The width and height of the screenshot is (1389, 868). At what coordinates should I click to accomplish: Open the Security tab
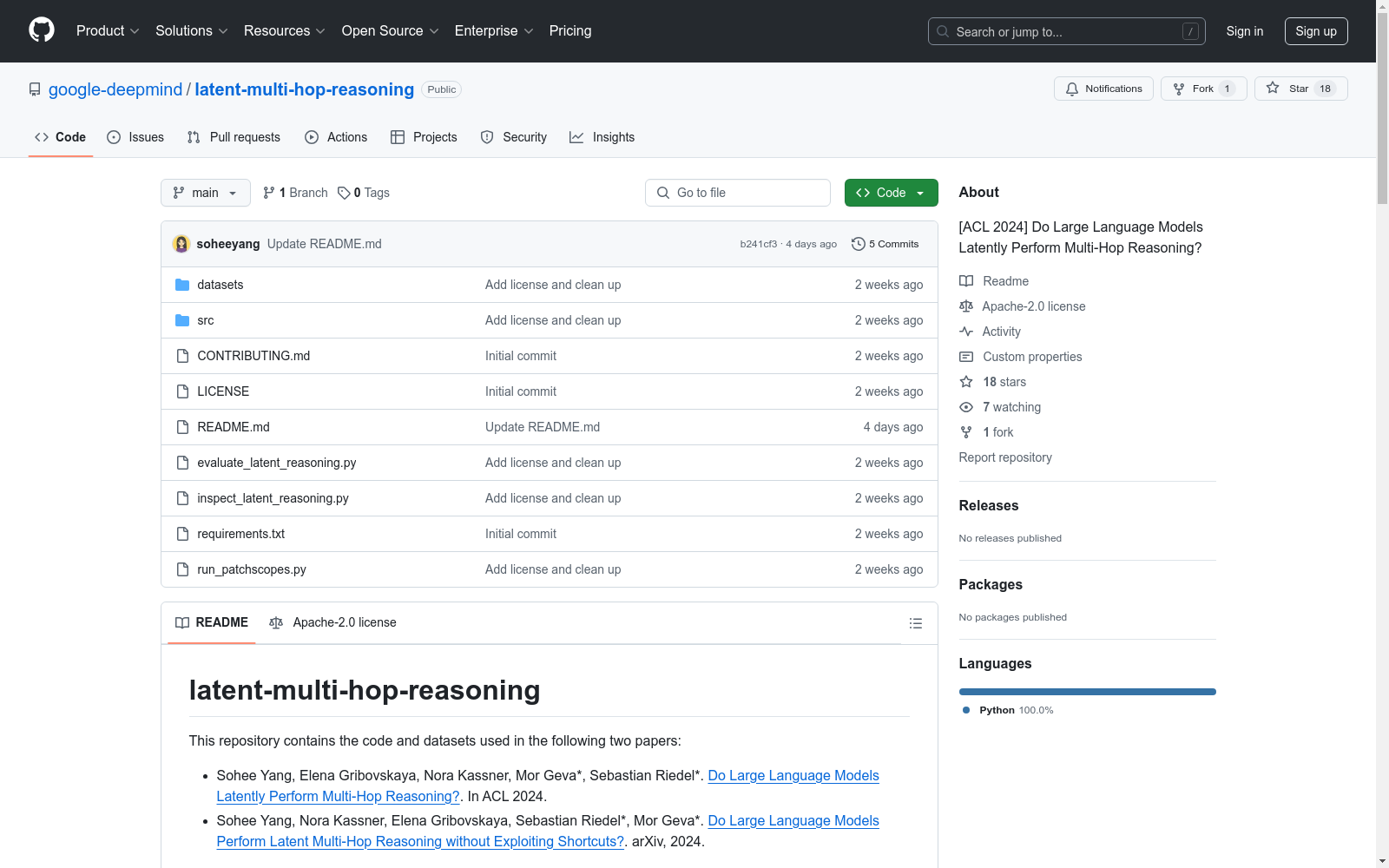[514, 137]
